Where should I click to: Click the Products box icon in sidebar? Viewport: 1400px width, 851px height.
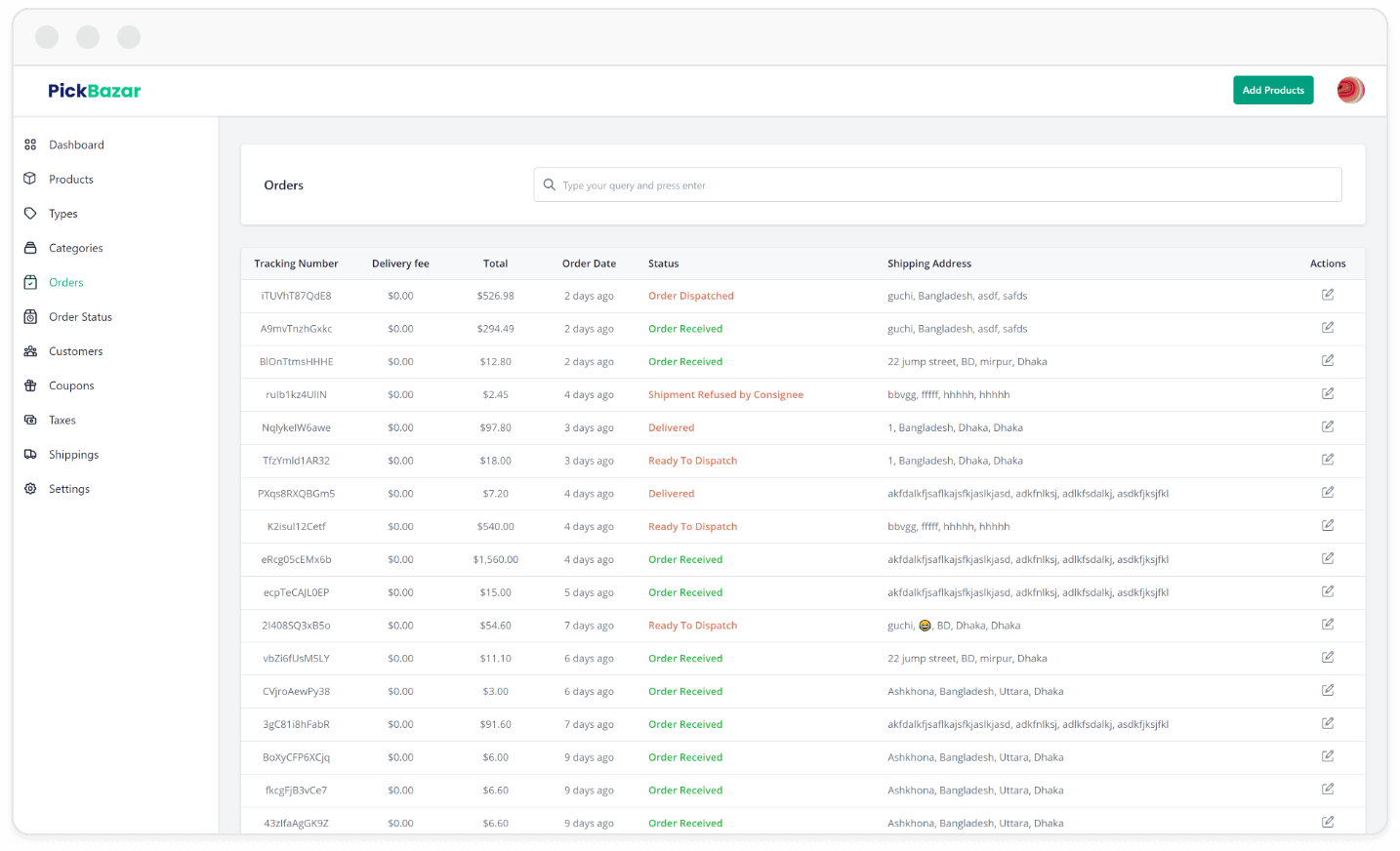(30, 179)
